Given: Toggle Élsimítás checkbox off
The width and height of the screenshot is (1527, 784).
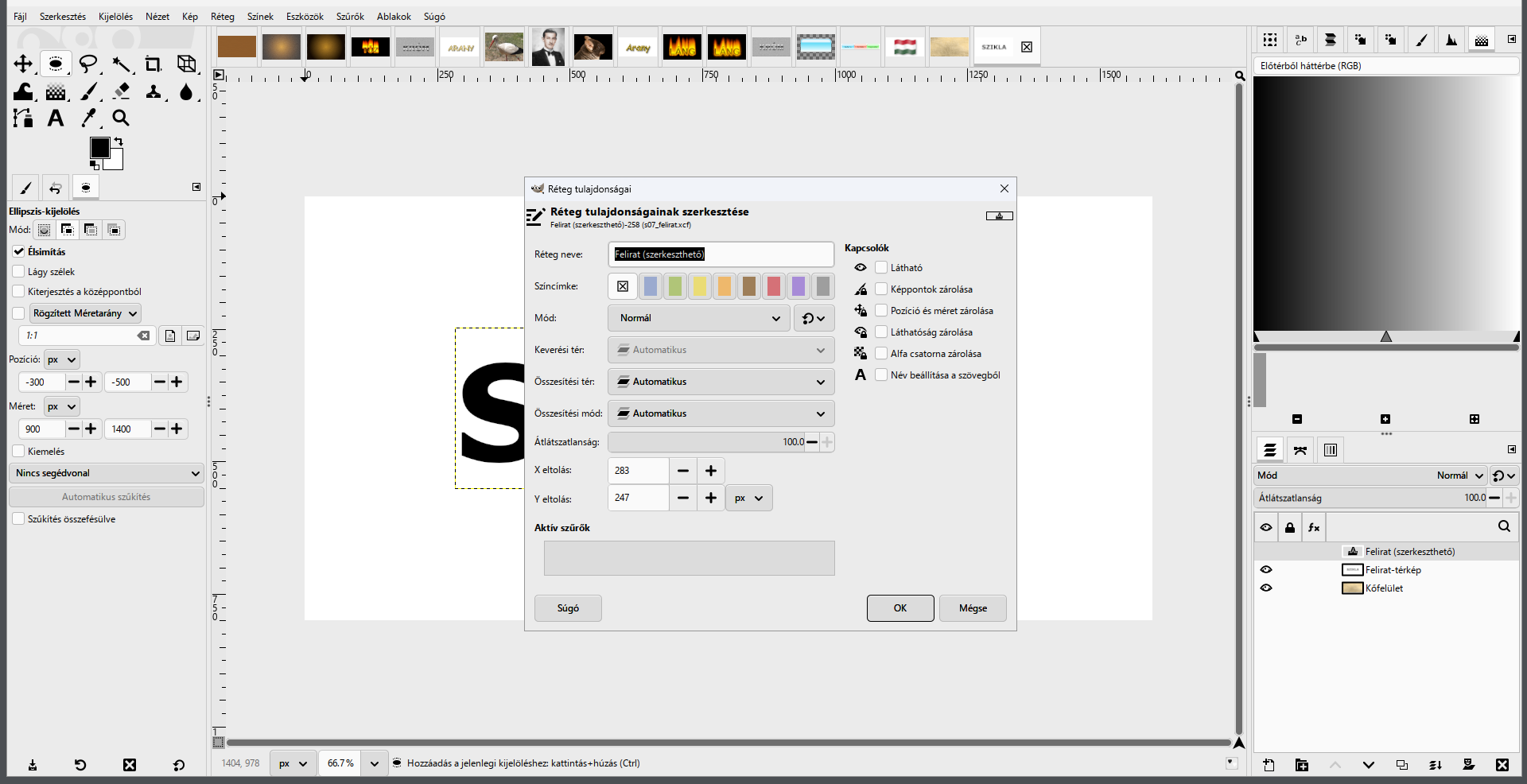Looking at the screenshot, I should coord(18,251).
